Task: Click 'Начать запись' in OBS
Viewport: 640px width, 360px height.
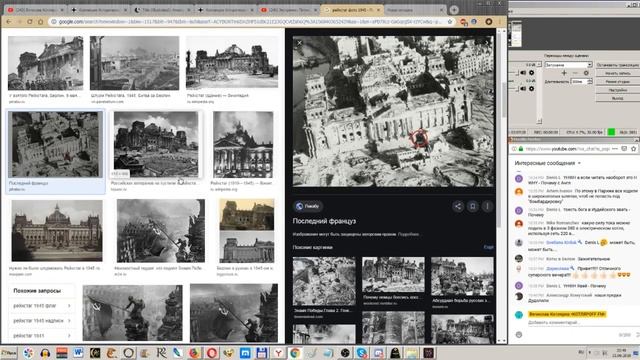Action: 618,73
